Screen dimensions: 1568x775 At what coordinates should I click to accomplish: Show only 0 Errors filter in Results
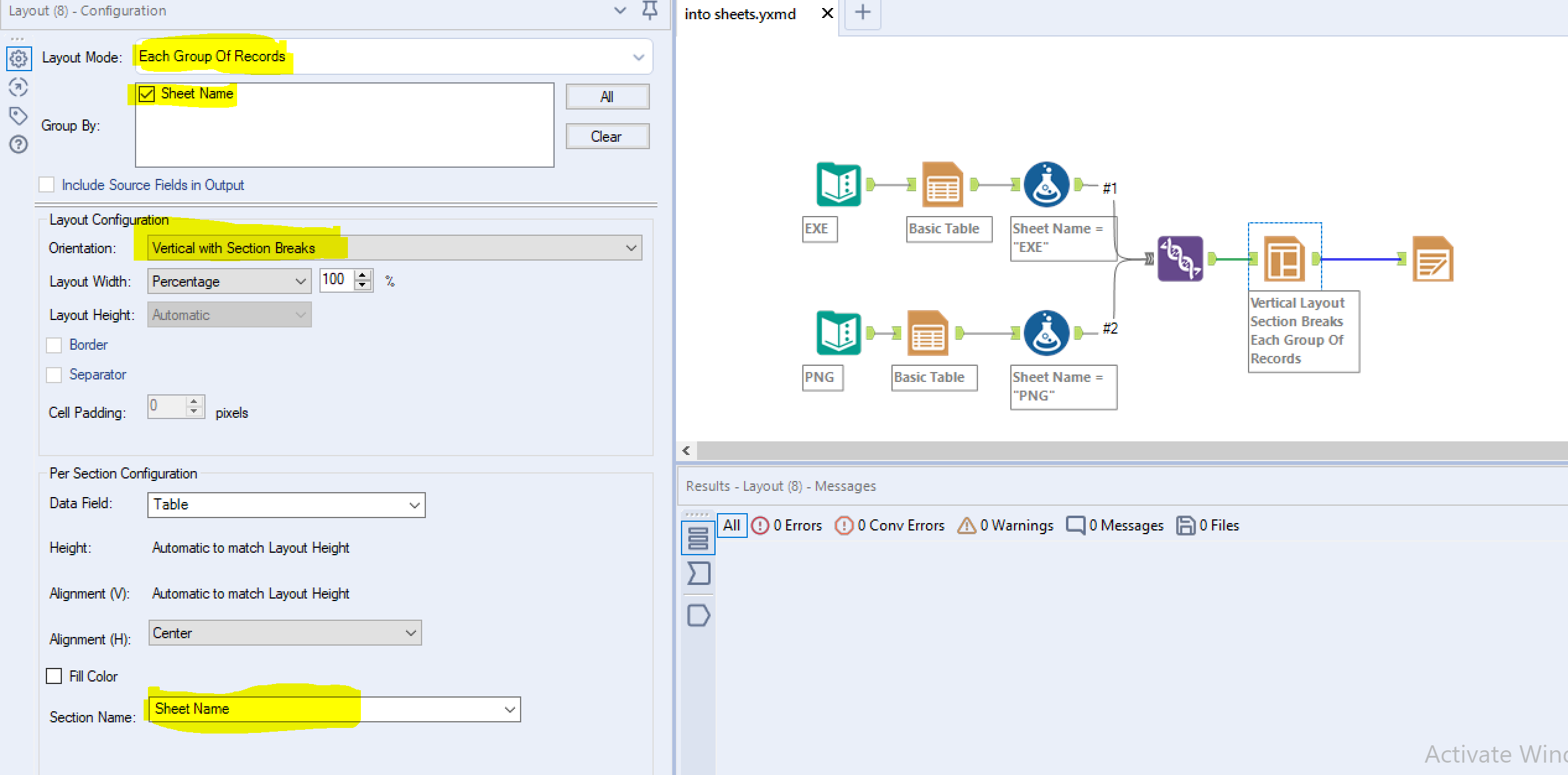pyautogui.click(x=787, y=526)
